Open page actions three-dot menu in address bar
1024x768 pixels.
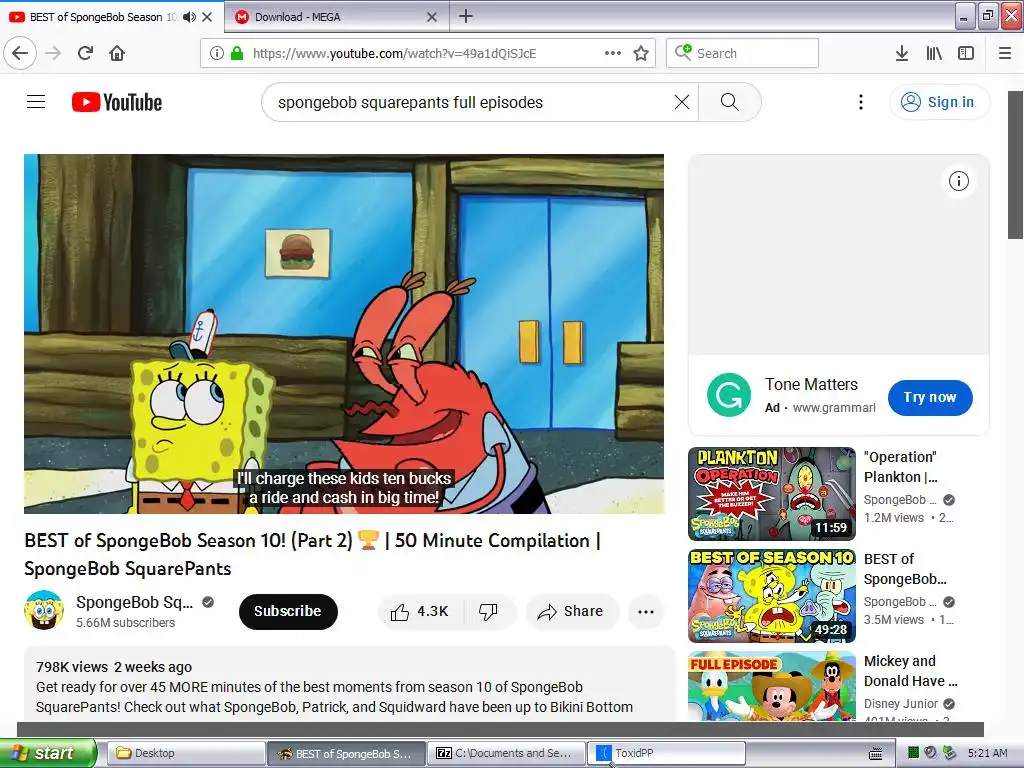point(613,53)
